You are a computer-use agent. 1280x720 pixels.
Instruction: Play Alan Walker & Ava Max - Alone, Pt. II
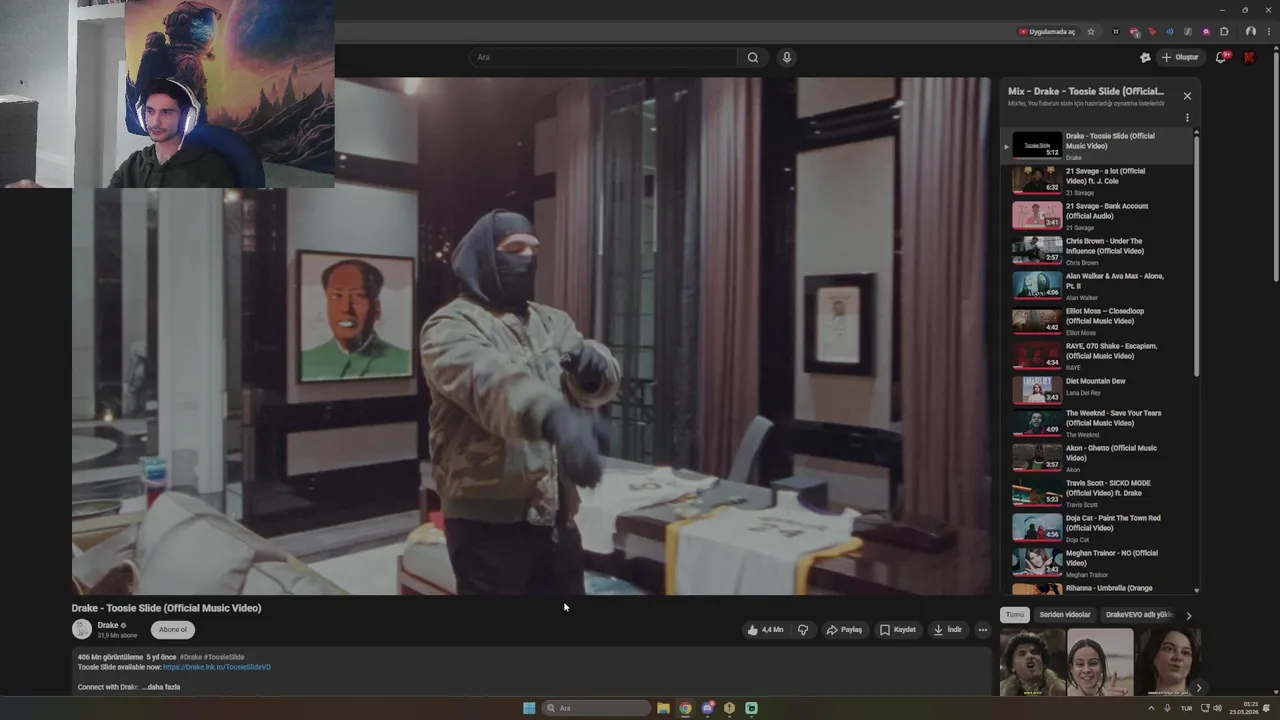(x=1097, y=285)
